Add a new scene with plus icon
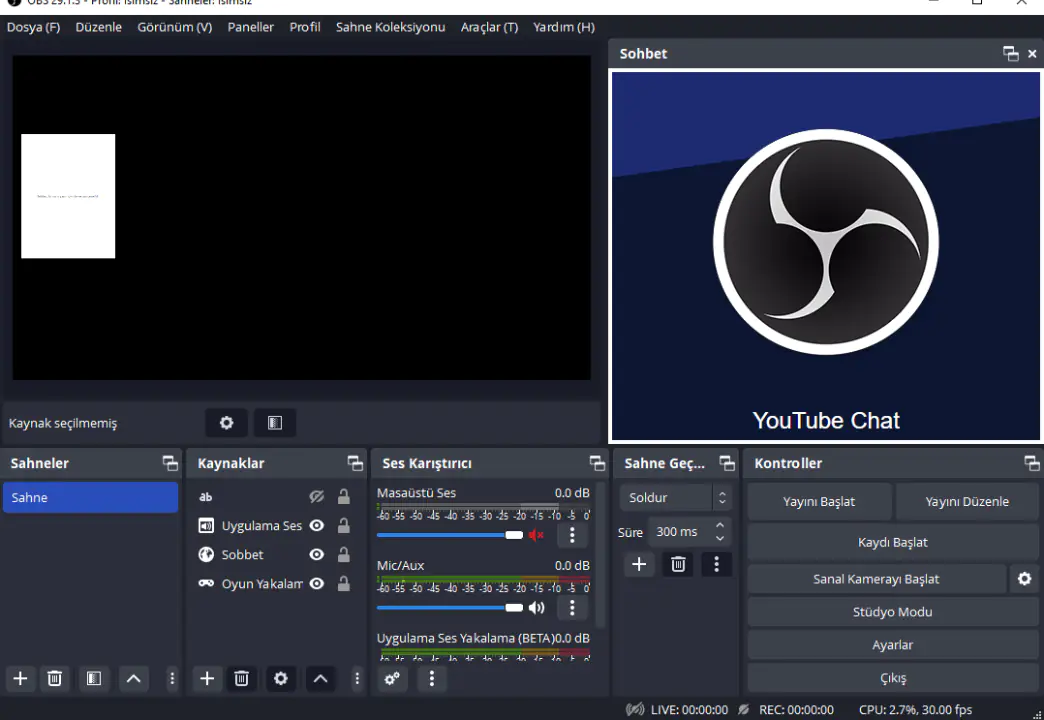1044x720 pixels. [20, 678]
